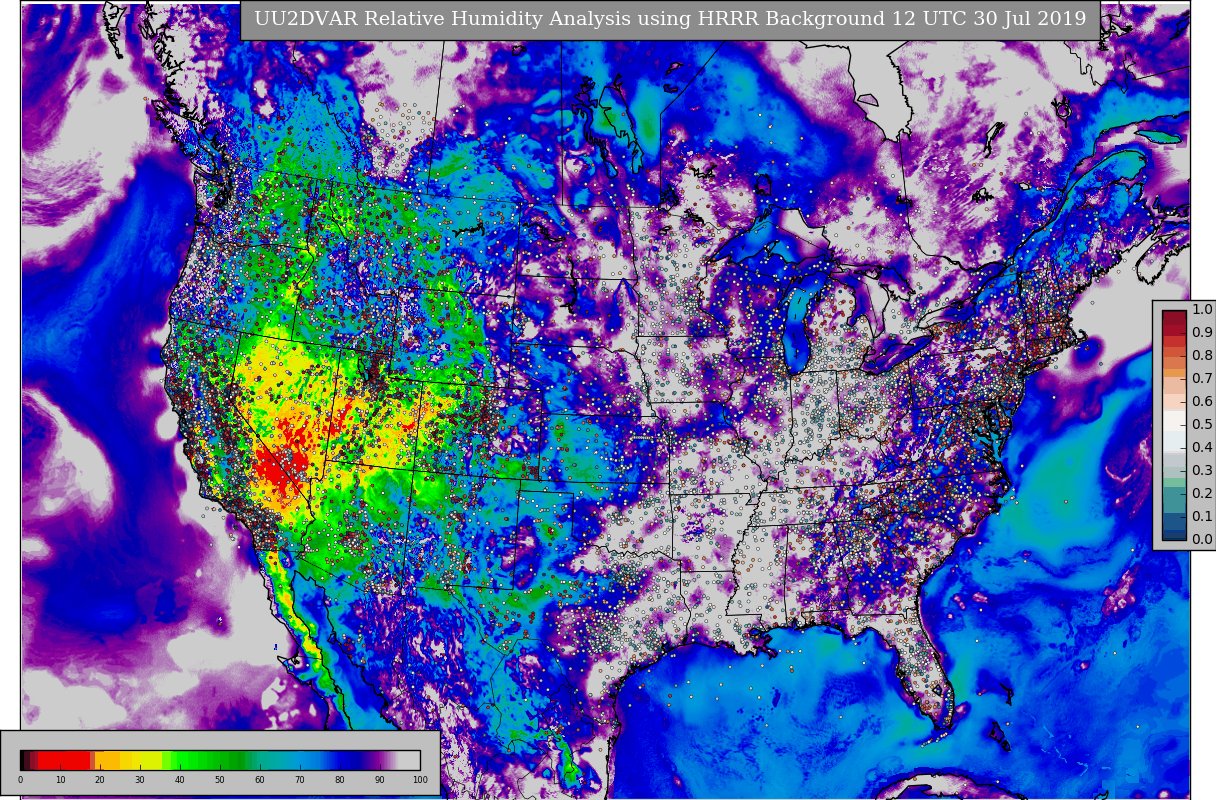This screenshot has width=1216, height=800.
Task: Click the 70 tick label on humidity colorbar
Action: pyautogui.click(x=300, y=780)
